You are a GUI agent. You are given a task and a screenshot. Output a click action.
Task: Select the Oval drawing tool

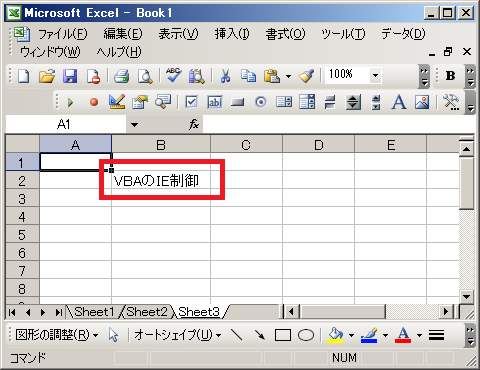click(x=306, y=335)
